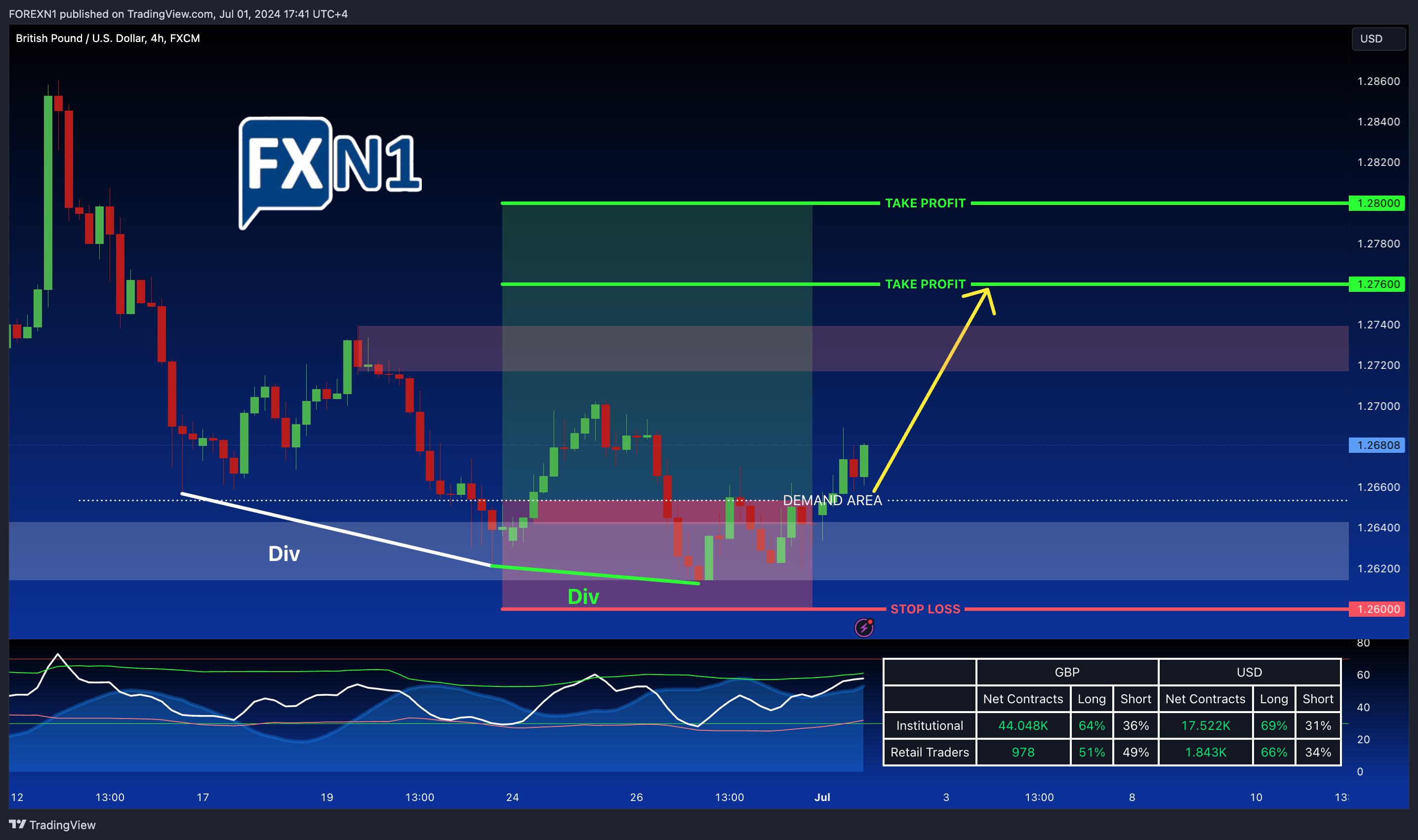Click the 978 retail net contracts cell

tap(1023, 752)
